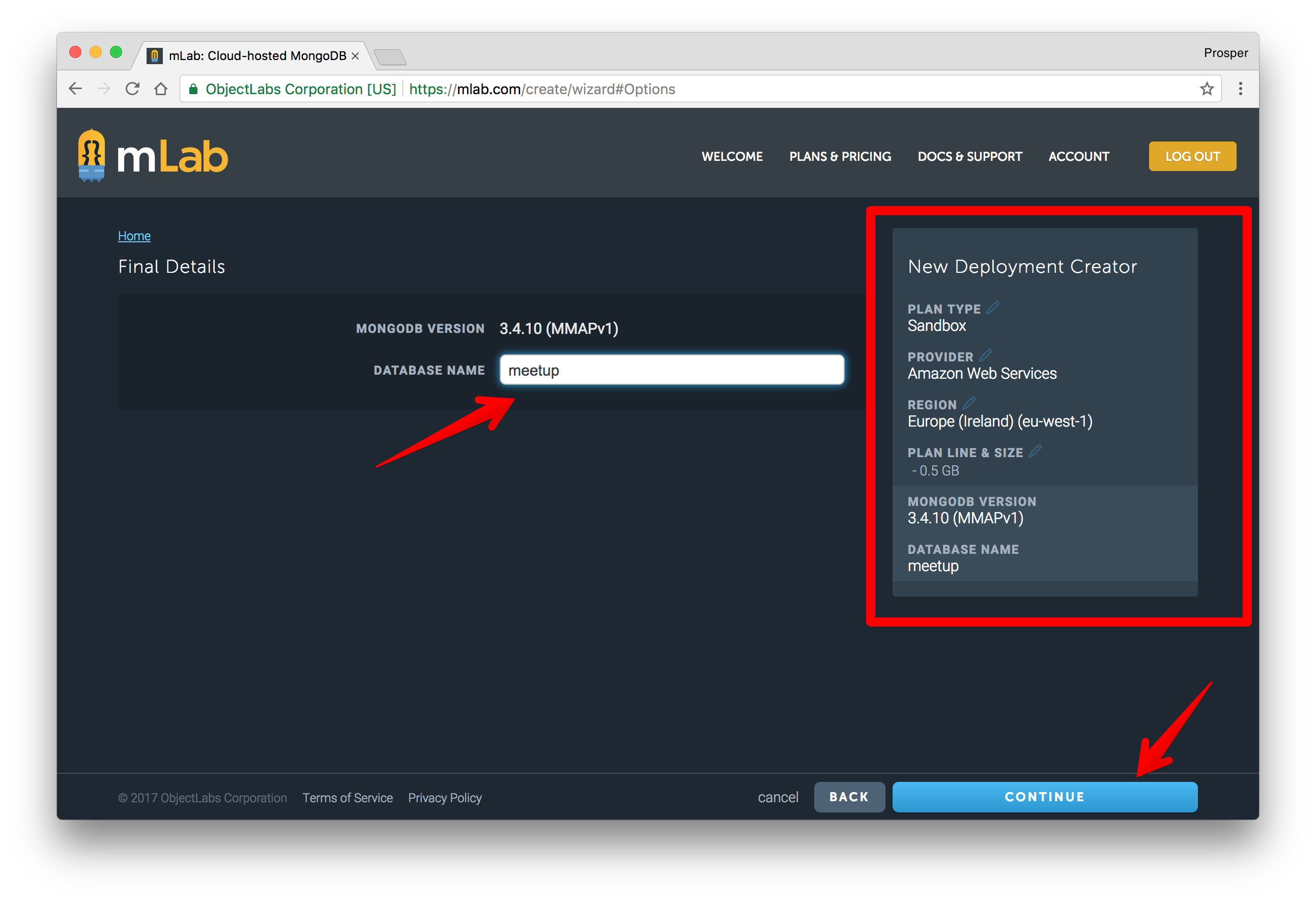Edit Provider with pencil icon
This screenshot has height=901, width=1316.
985,356
